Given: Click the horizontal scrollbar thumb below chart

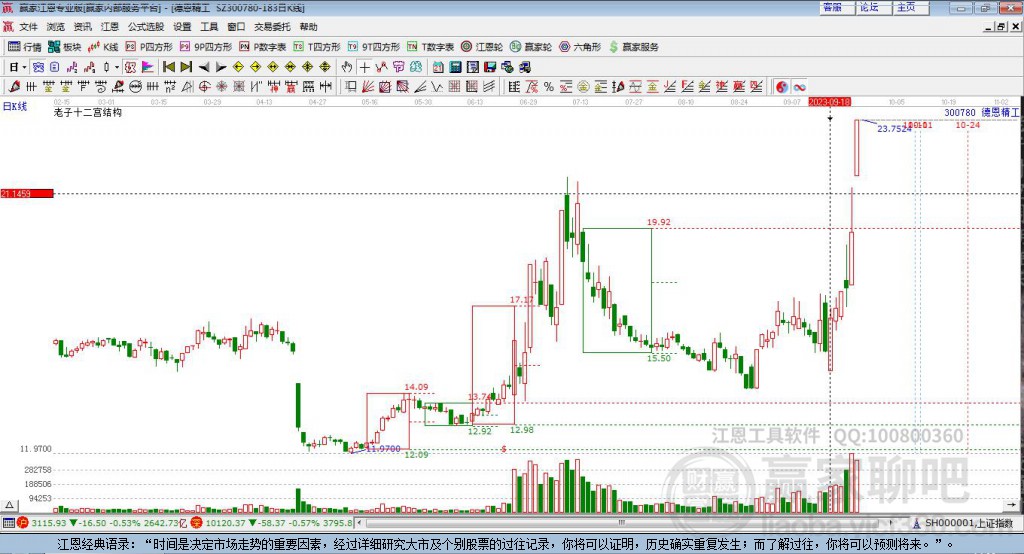Looking at the screenshot, I should [622, 523].
